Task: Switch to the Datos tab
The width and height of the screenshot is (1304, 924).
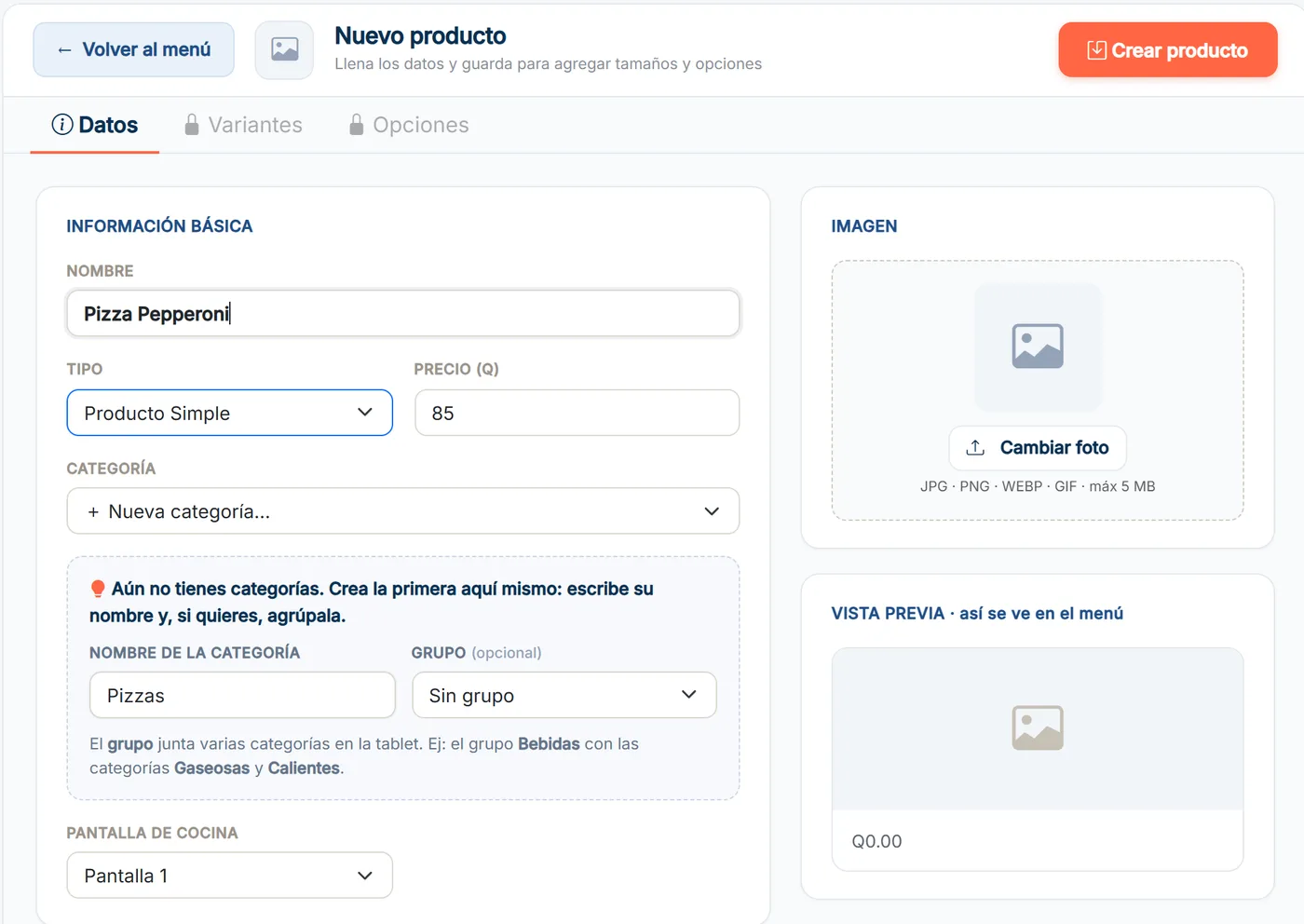Action: coord(95,125)
